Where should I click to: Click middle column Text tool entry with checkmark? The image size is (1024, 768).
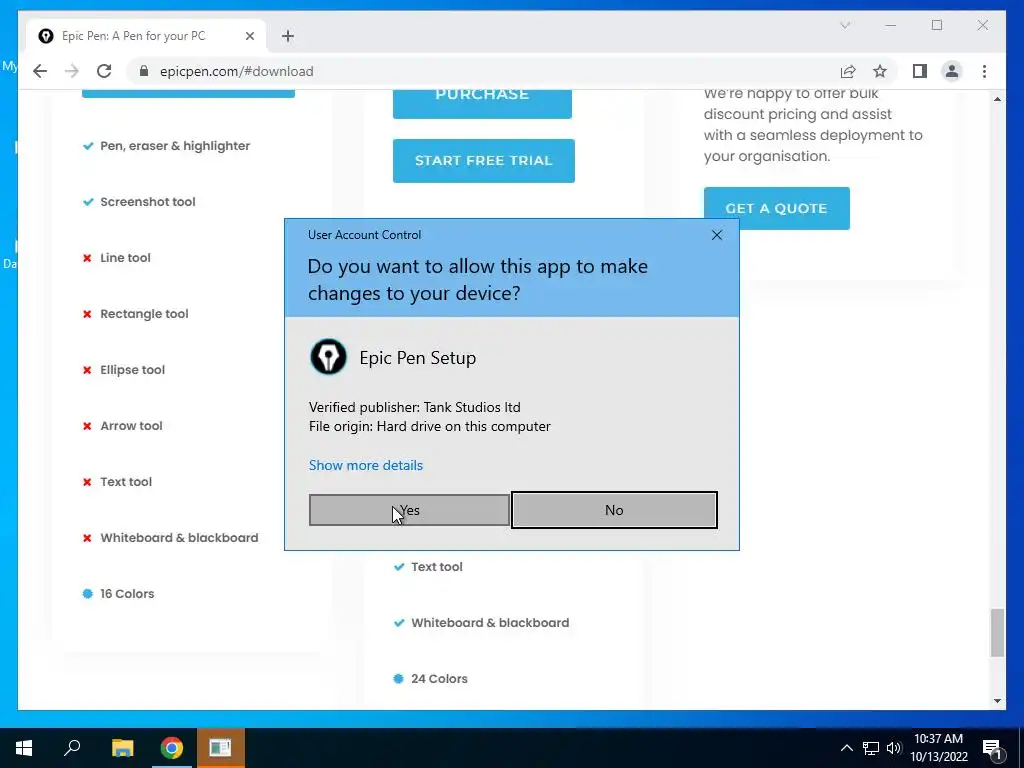(437, 567)
